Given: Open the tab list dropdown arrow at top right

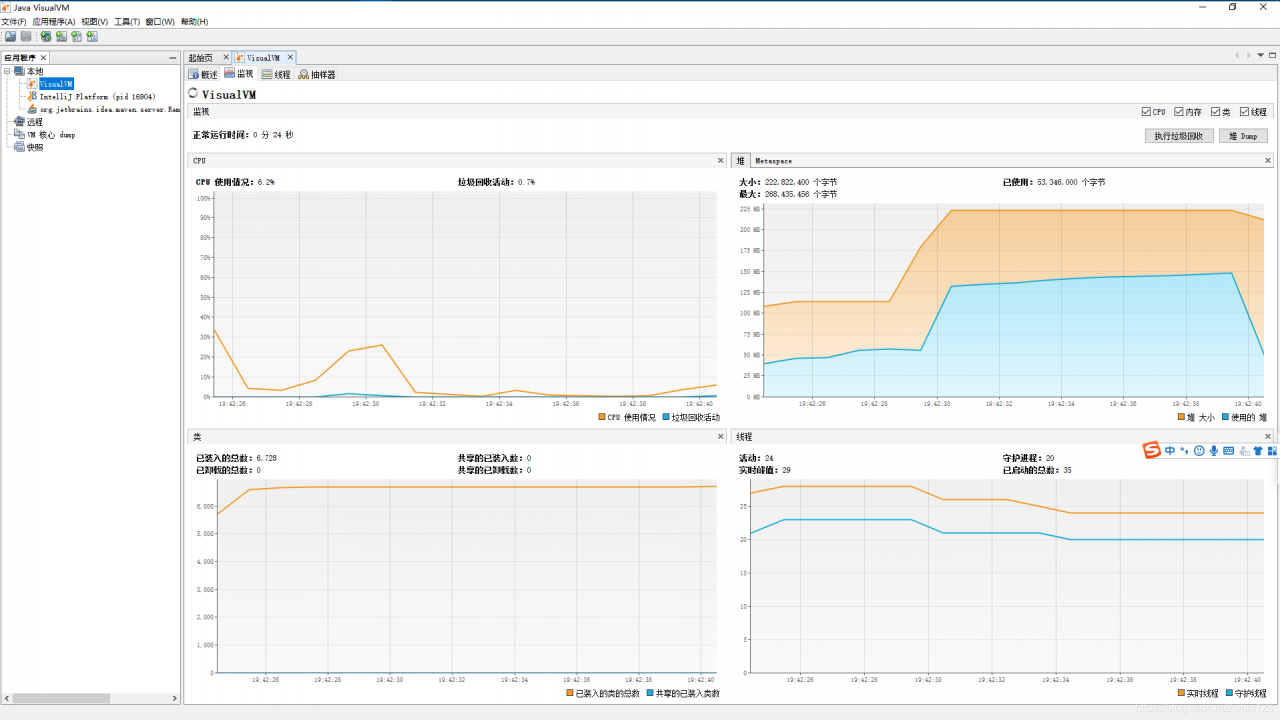Looking at the screenshot, I should tap(1261, 55).
